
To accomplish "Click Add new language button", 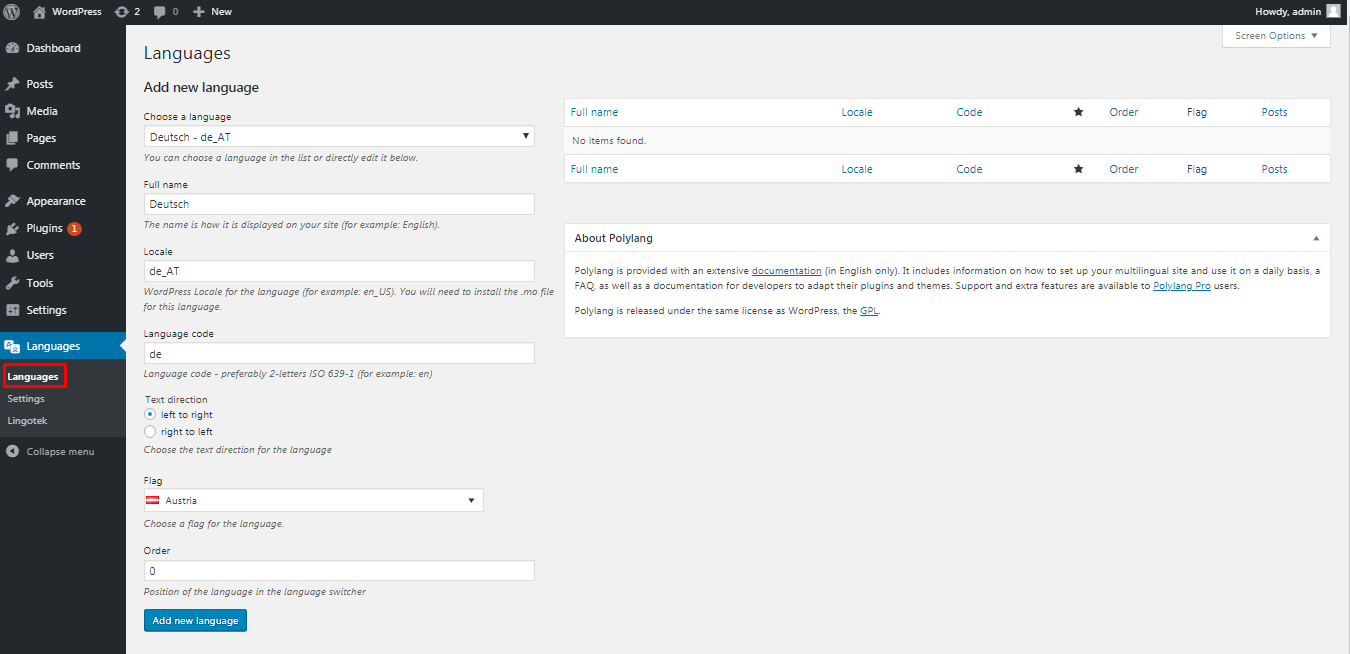I will pyautogui.click(x=195, y=621).
